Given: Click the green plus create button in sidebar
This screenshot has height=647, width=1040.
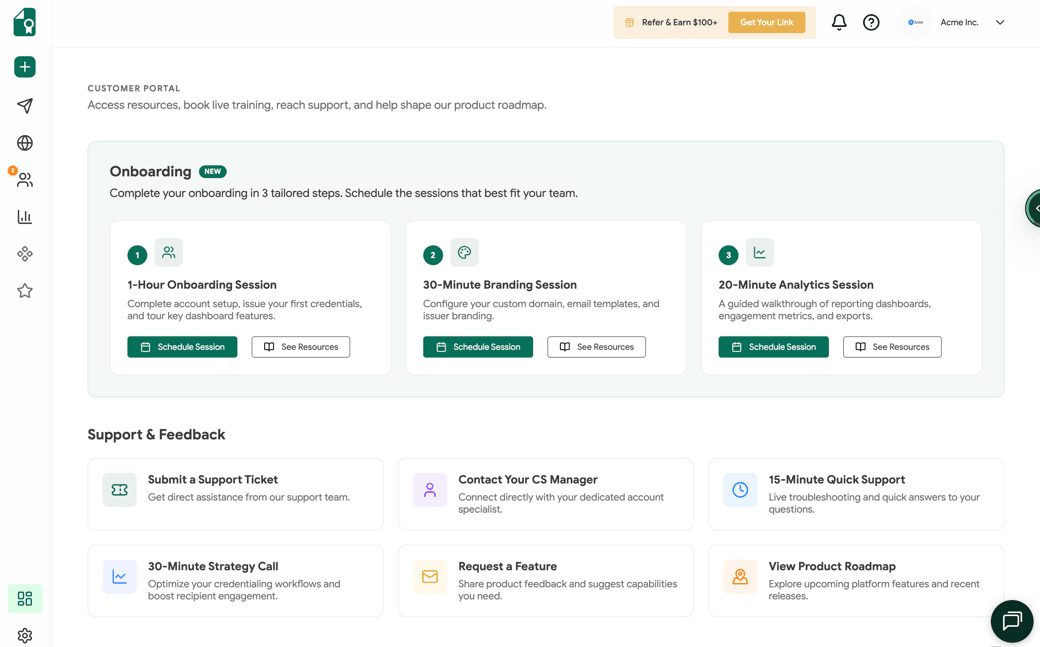Looking at the screenshot, I should 25,67.
